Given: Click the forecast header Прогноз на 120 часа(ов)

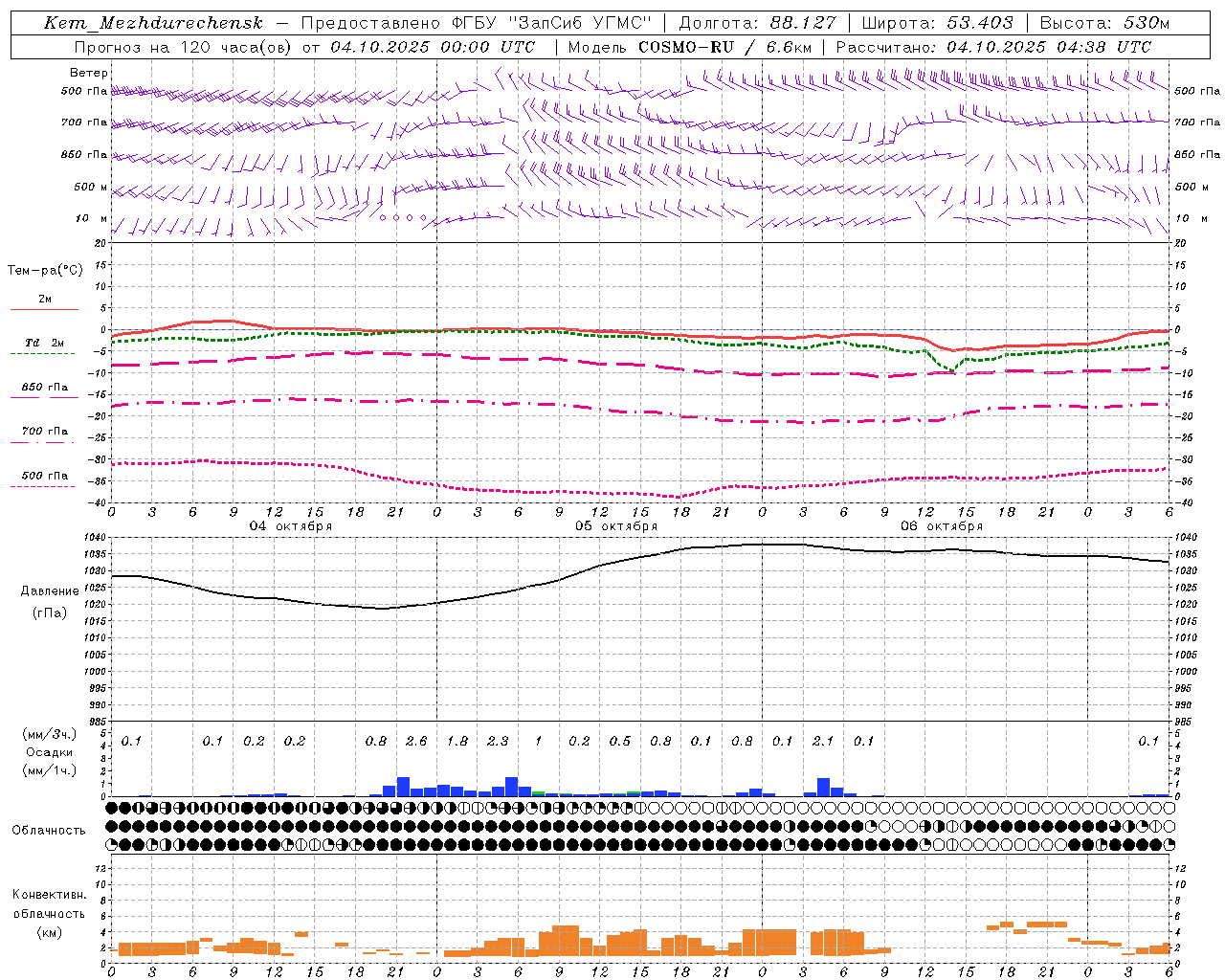Looking at the screenshot, I should pos(185,47).
